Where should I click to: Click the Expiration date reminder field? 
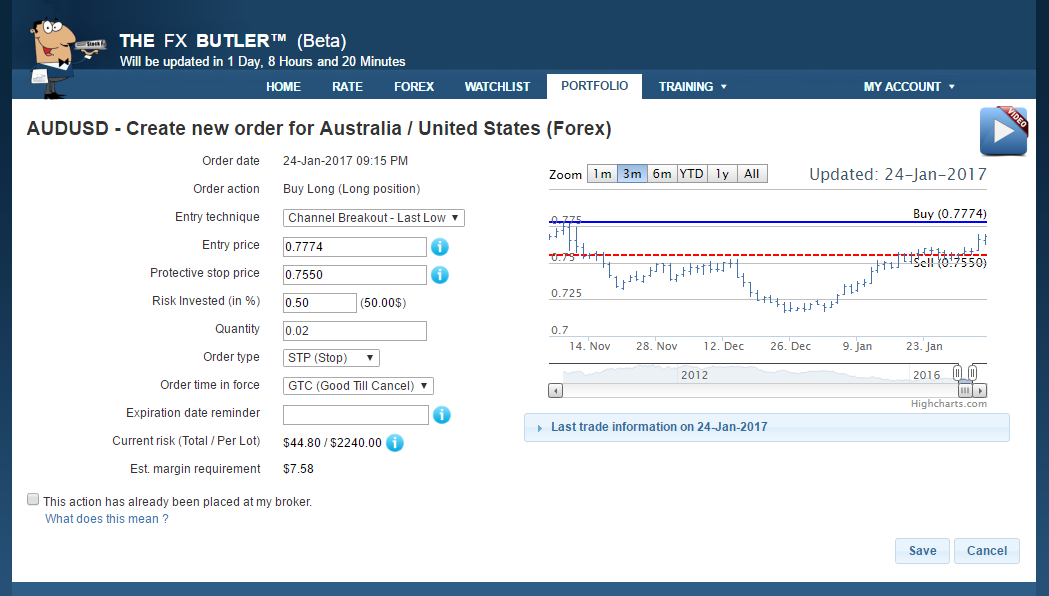pos(356,415)
